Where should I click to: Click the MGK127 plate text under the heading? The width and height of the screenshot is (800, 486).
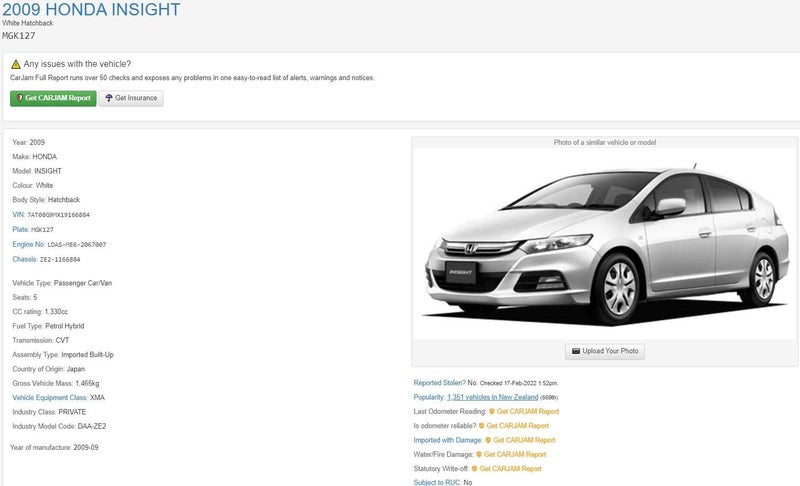click(19, 36)
